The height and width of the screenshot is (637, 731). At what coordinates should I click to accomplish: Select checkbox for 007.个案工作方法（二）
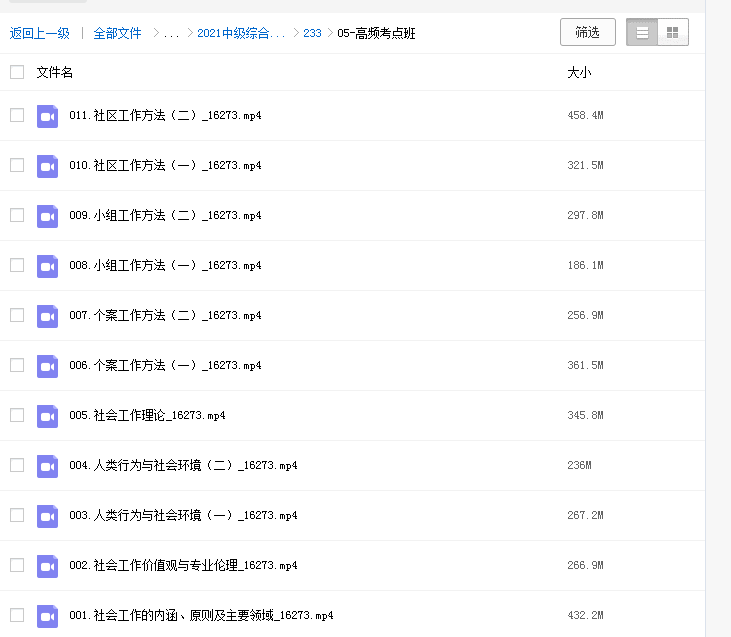tap(17, 315)
